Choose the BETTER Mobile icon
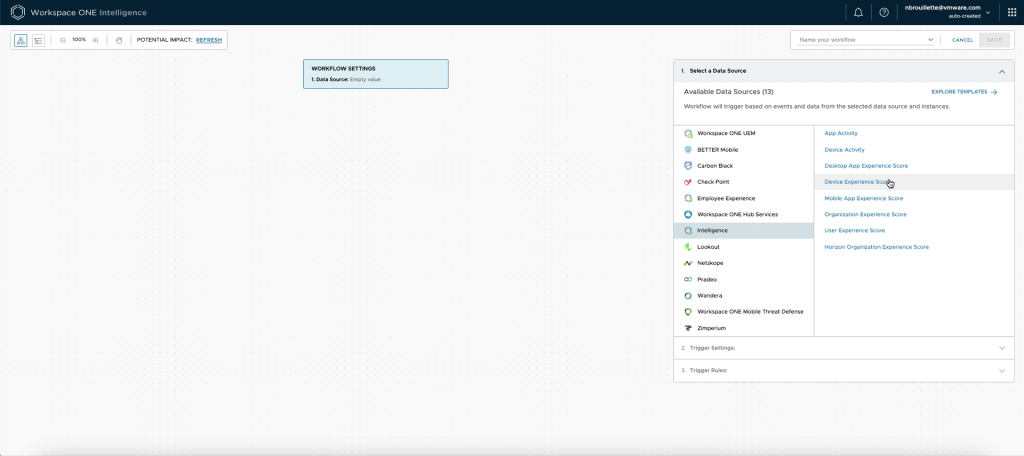 (x=688, y=150)
